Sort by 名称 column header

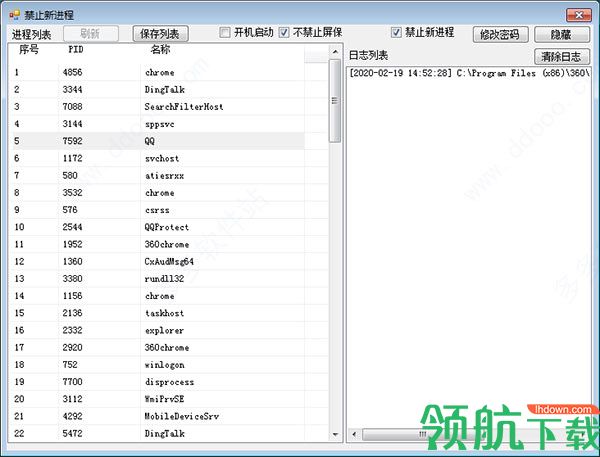160,49
